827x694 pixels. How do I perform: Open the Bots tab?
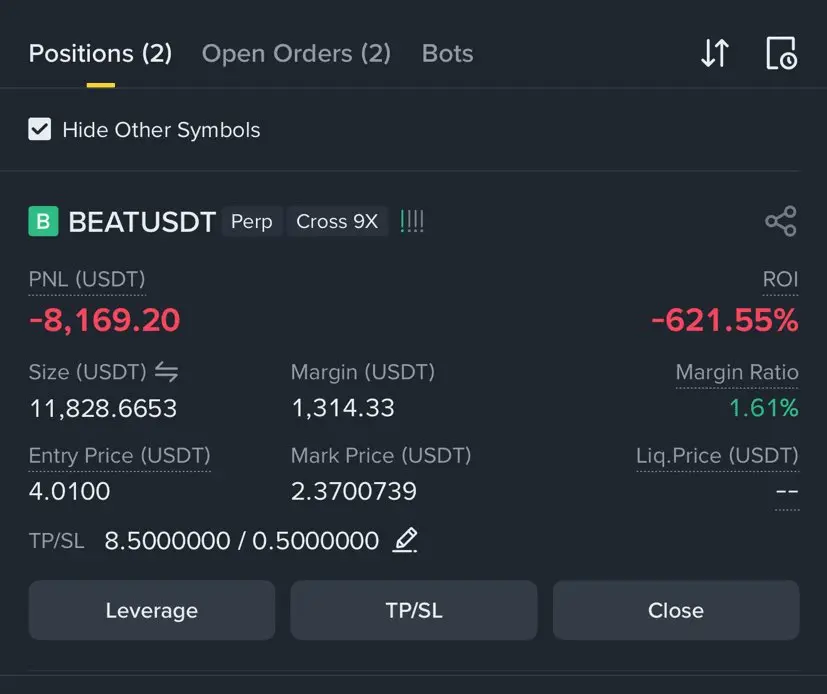tap(447, 53)
